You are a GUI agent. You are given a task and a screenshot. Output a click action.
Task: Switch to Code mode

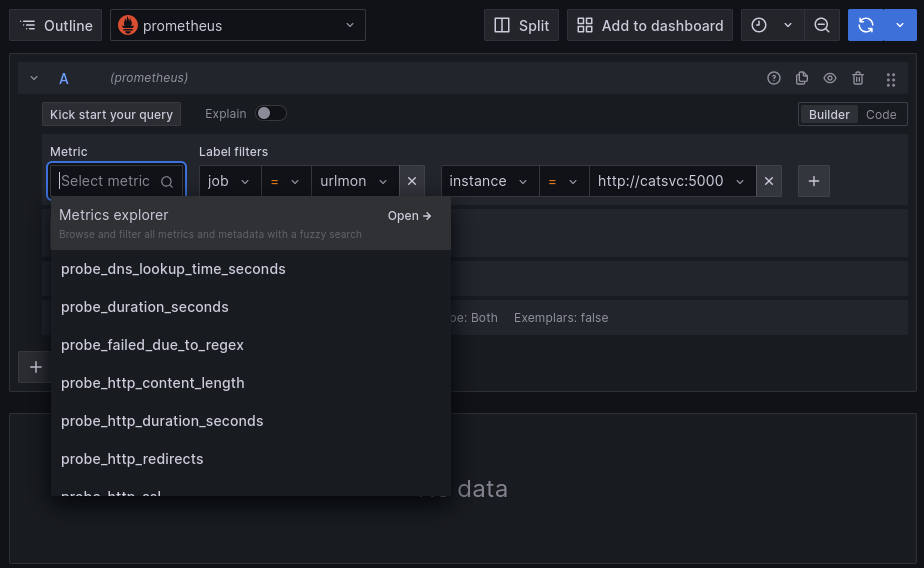coord(881,114)
